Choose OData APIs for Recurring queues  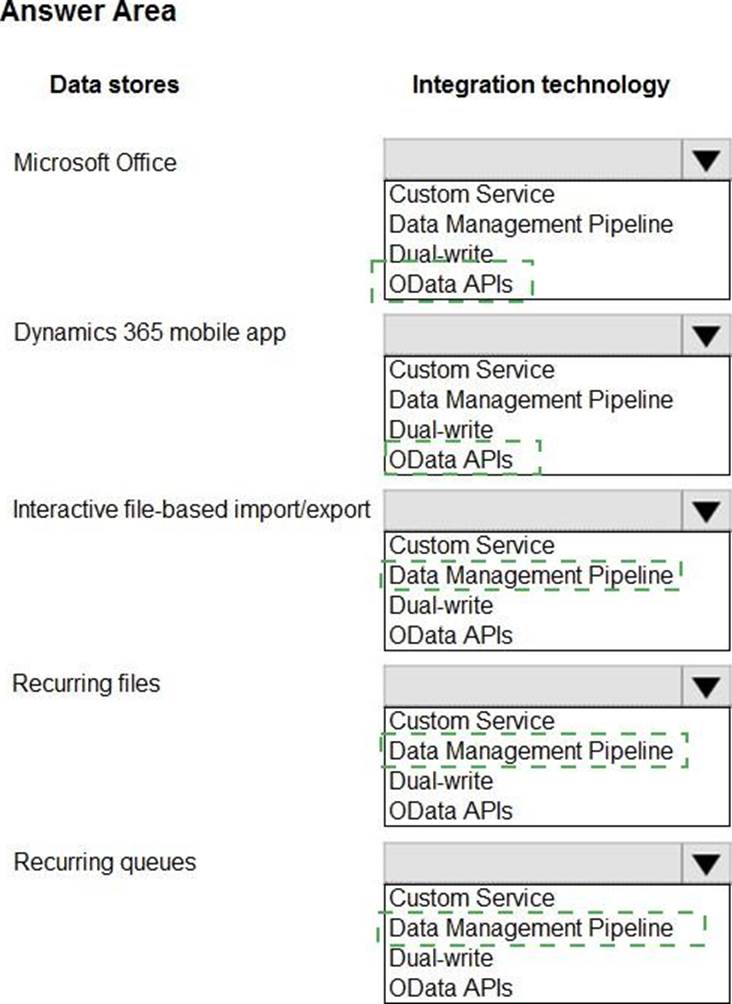(451, 988)
